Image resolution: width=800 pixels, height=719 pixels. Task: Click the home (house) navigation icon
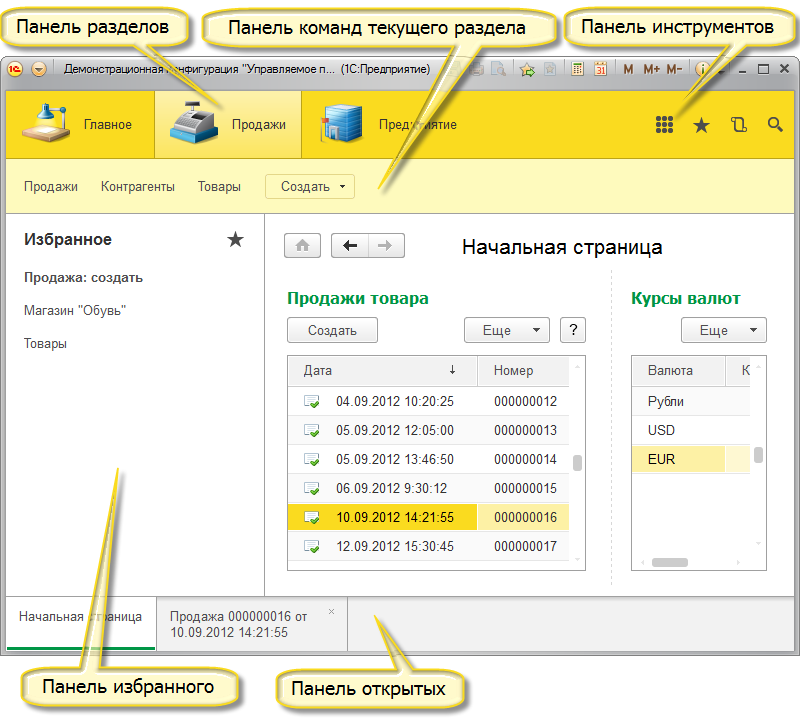coord(302,245)
